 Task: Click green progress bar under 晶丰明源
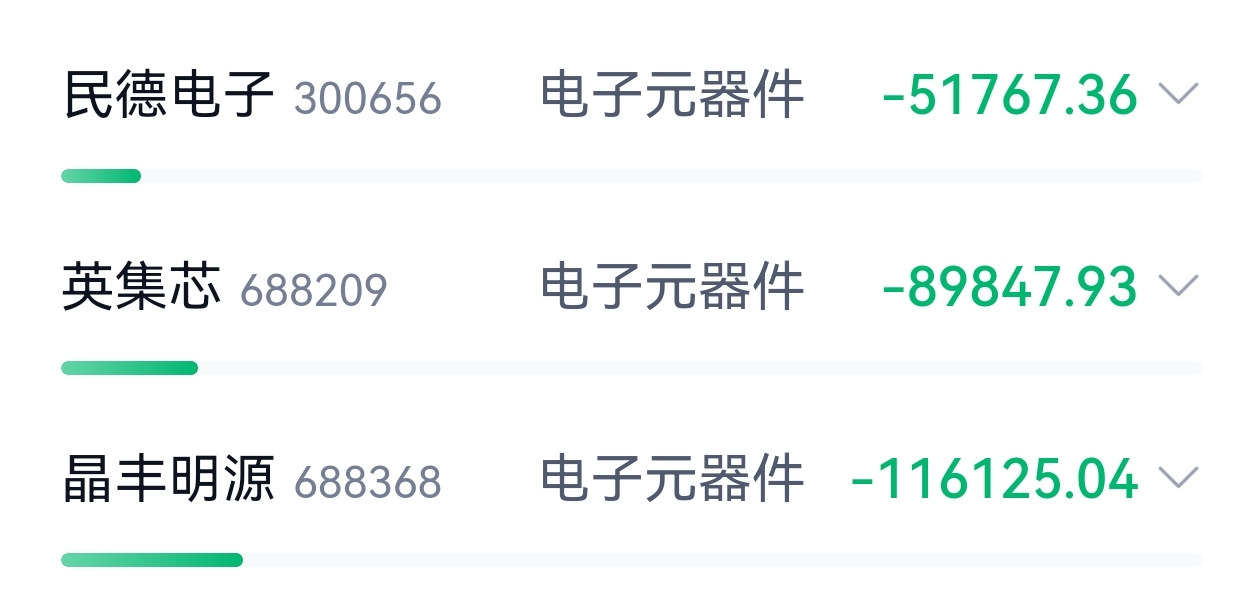(x=152, y=560)
